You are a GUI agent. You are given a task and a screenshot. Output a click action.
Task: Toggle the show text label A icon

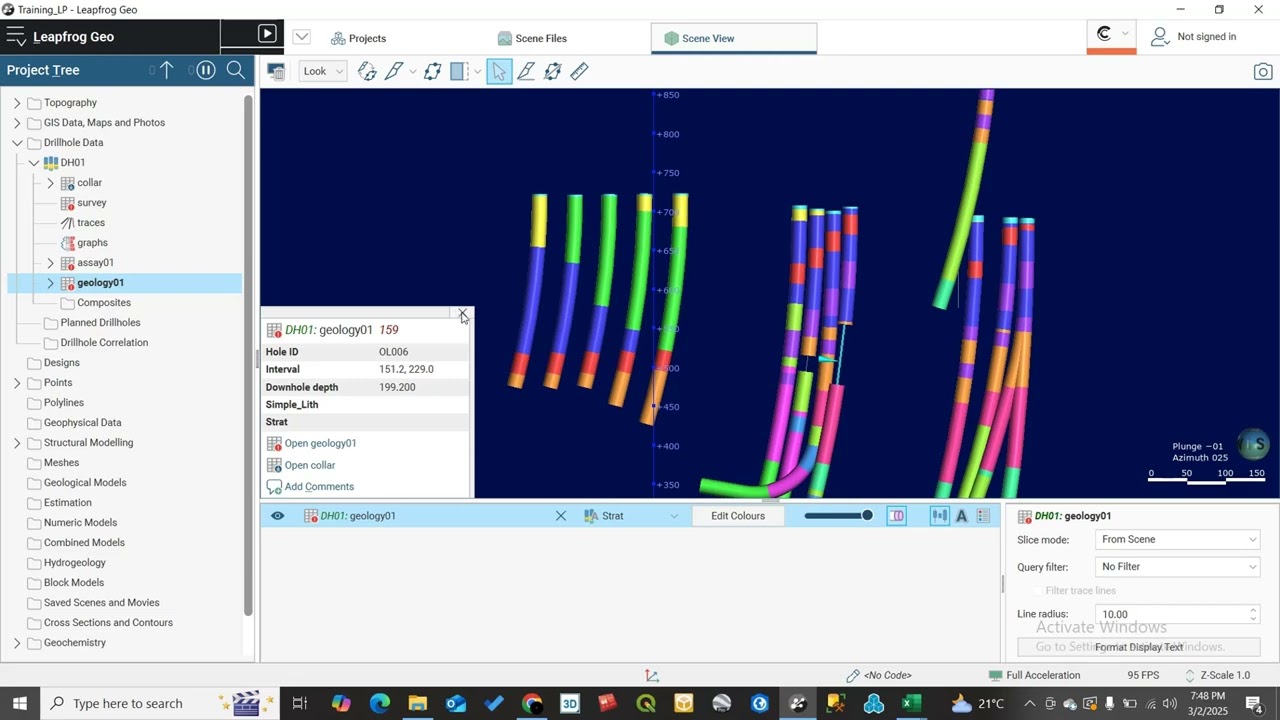(961, 516)
